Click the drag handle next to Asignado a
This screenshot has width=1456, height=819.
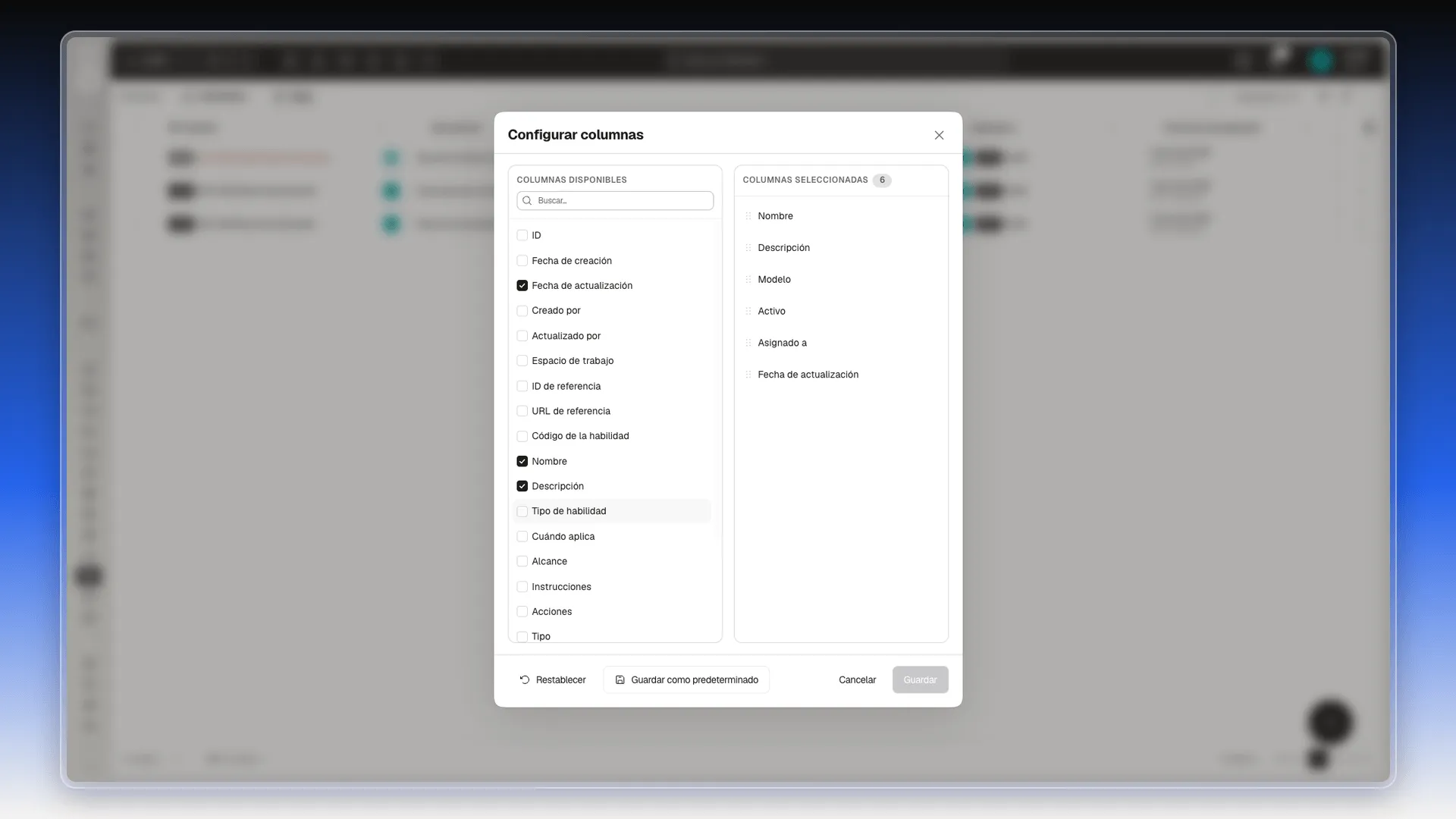[x=748, y=343]
